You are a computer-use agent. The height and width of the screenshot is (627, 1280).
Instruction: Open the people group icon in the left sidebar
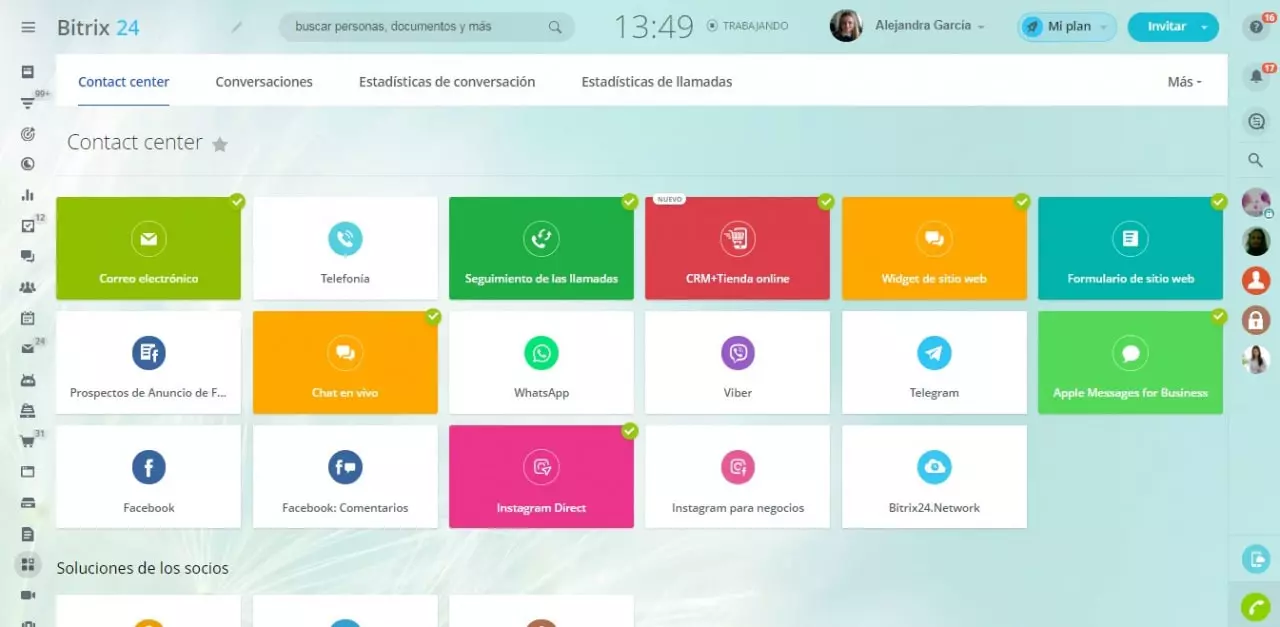pyautogui.click(x=28, y=287)
